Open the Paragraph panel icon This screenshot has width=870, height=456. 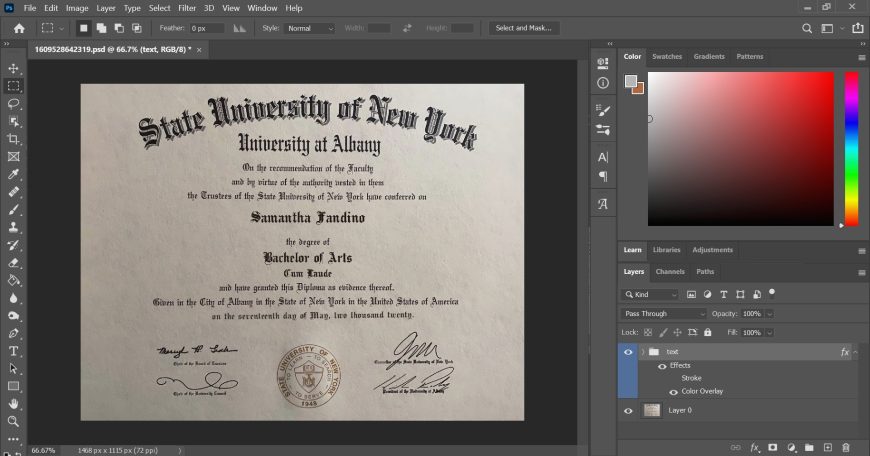(603, 176)
